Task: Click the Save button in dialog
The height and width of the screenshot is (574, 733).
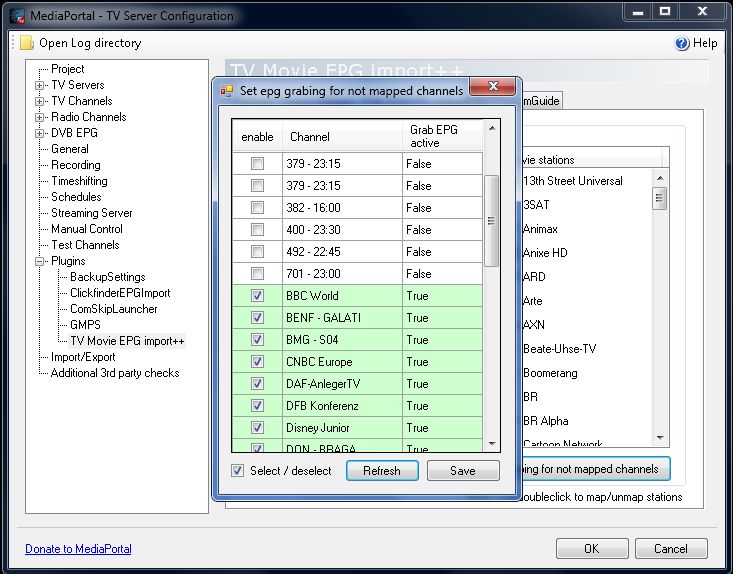Action: tap(463, 470)
